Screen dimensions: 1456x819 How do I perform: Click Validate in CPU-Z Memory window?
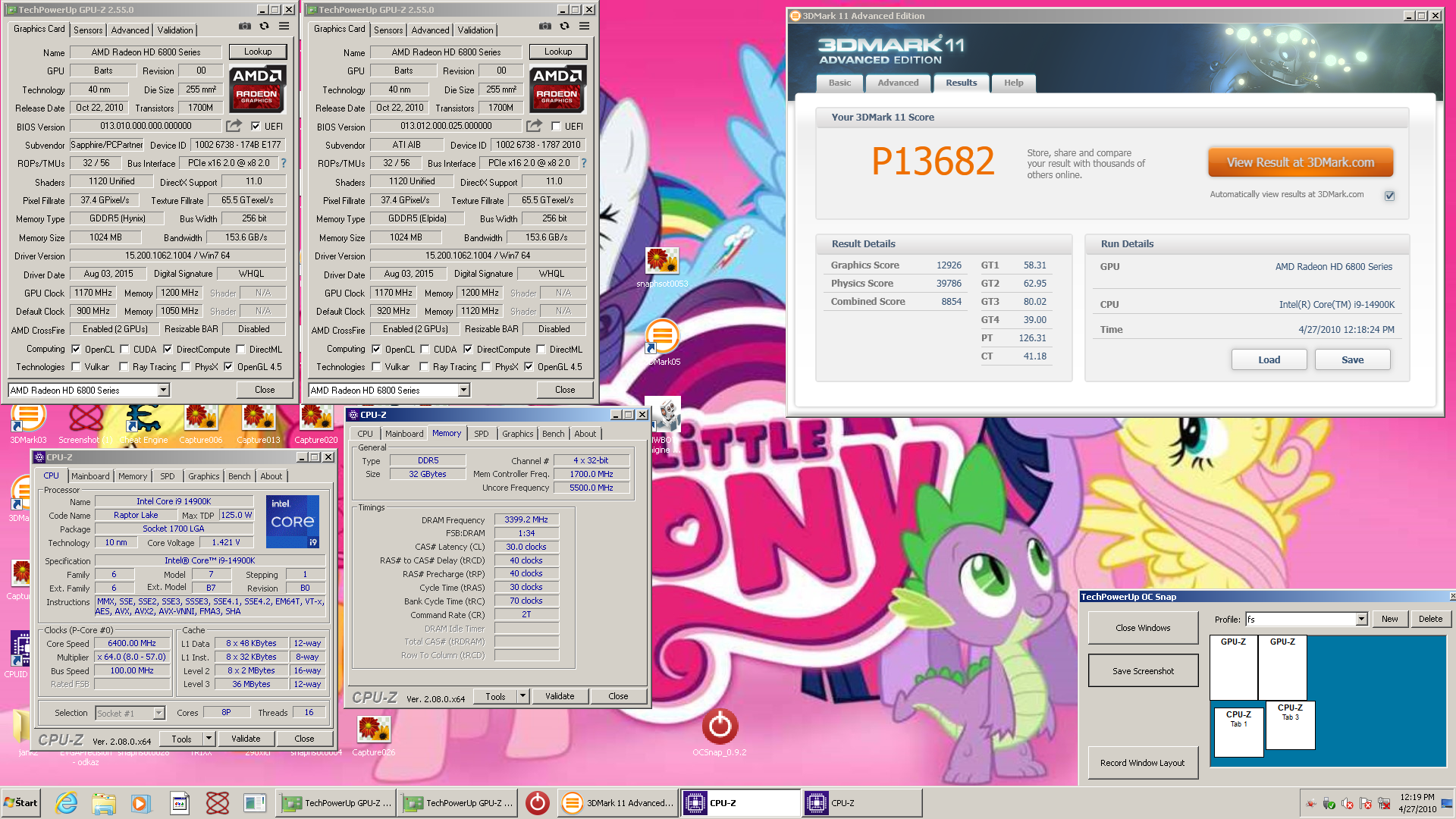coord(560,696)
